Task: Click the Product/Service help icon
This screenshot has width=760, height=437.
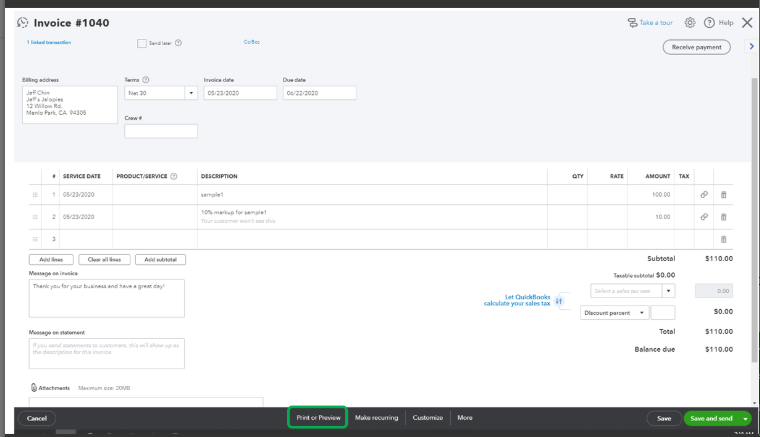Action: (174, 176)
